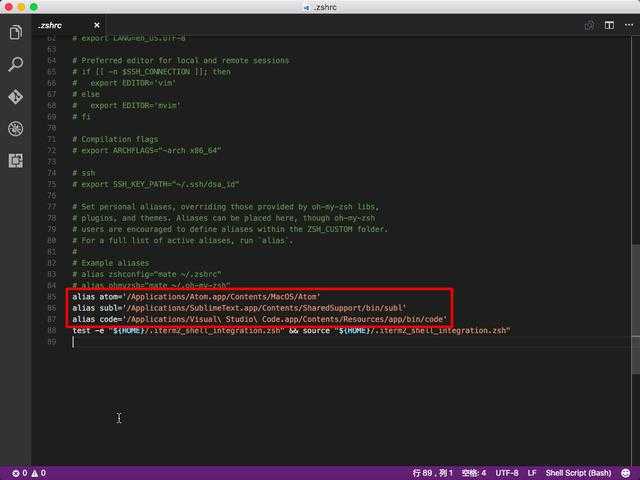The image size is (640, 480).
Task: Select the .zshrc editor tab
Action: point(50,25)
